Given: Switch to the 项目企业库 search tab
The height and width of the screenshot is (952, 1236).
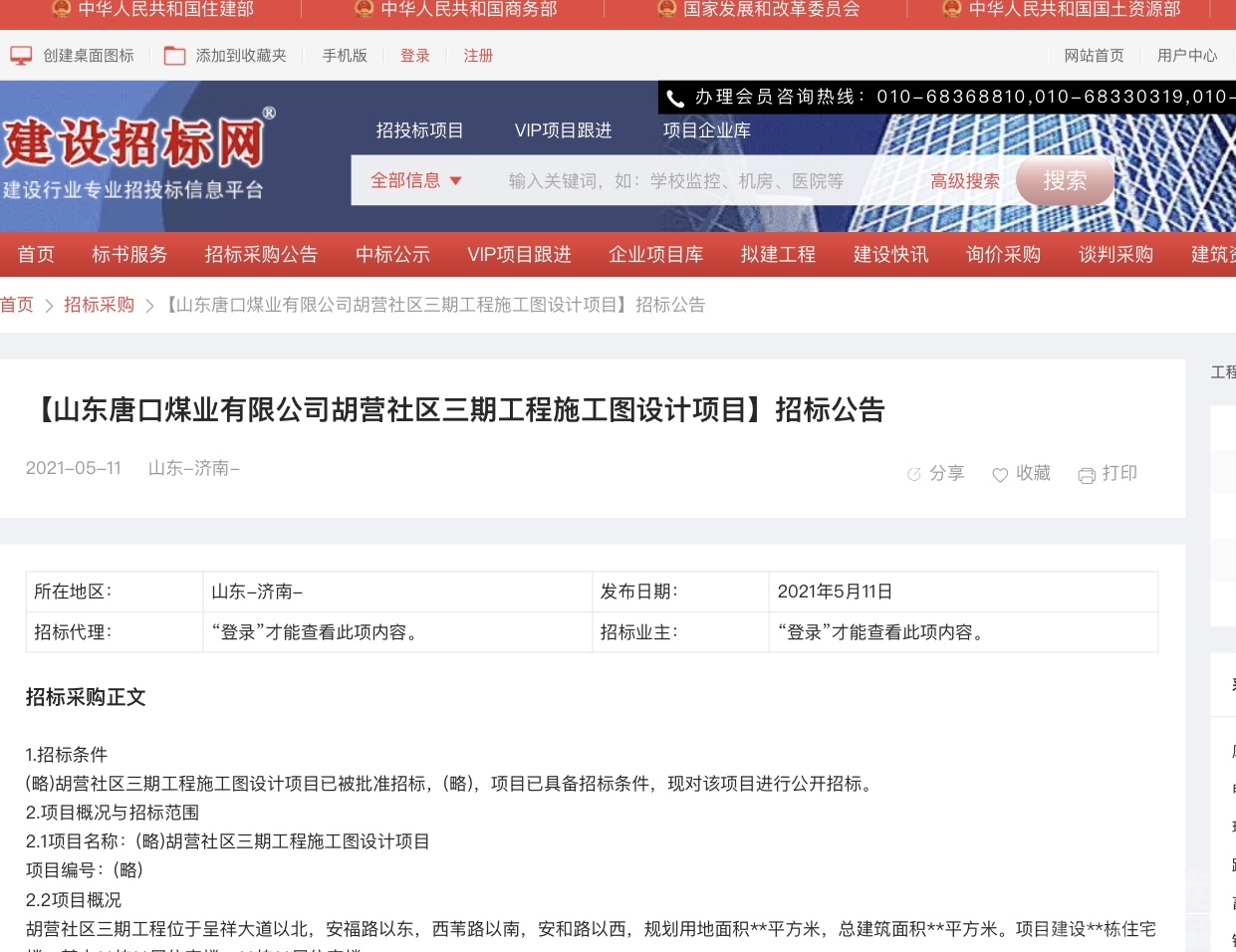Looking at the screenshot, I should 706,130.
